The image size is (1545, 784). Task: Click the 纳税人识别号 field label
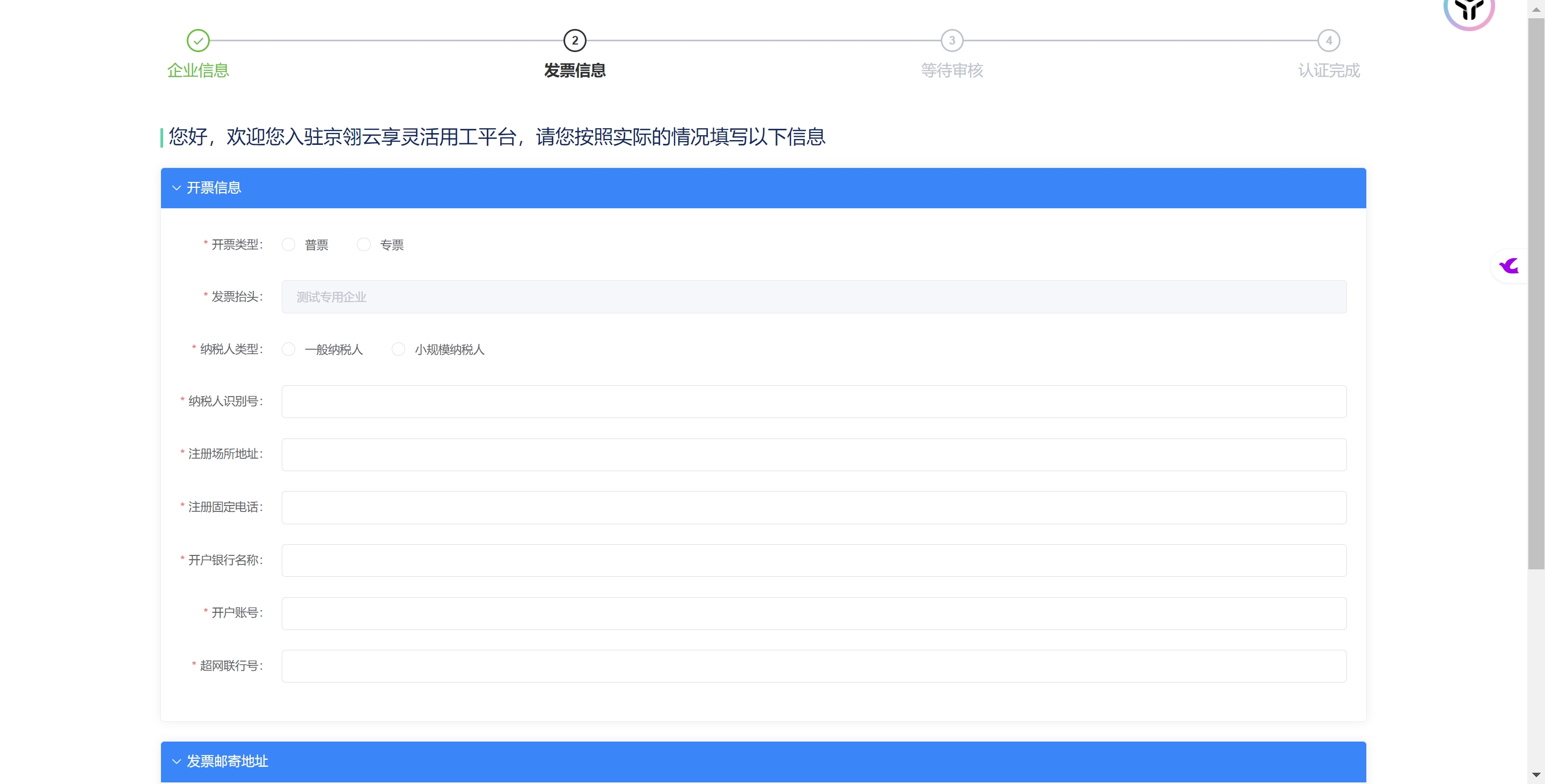pos(225,401)
